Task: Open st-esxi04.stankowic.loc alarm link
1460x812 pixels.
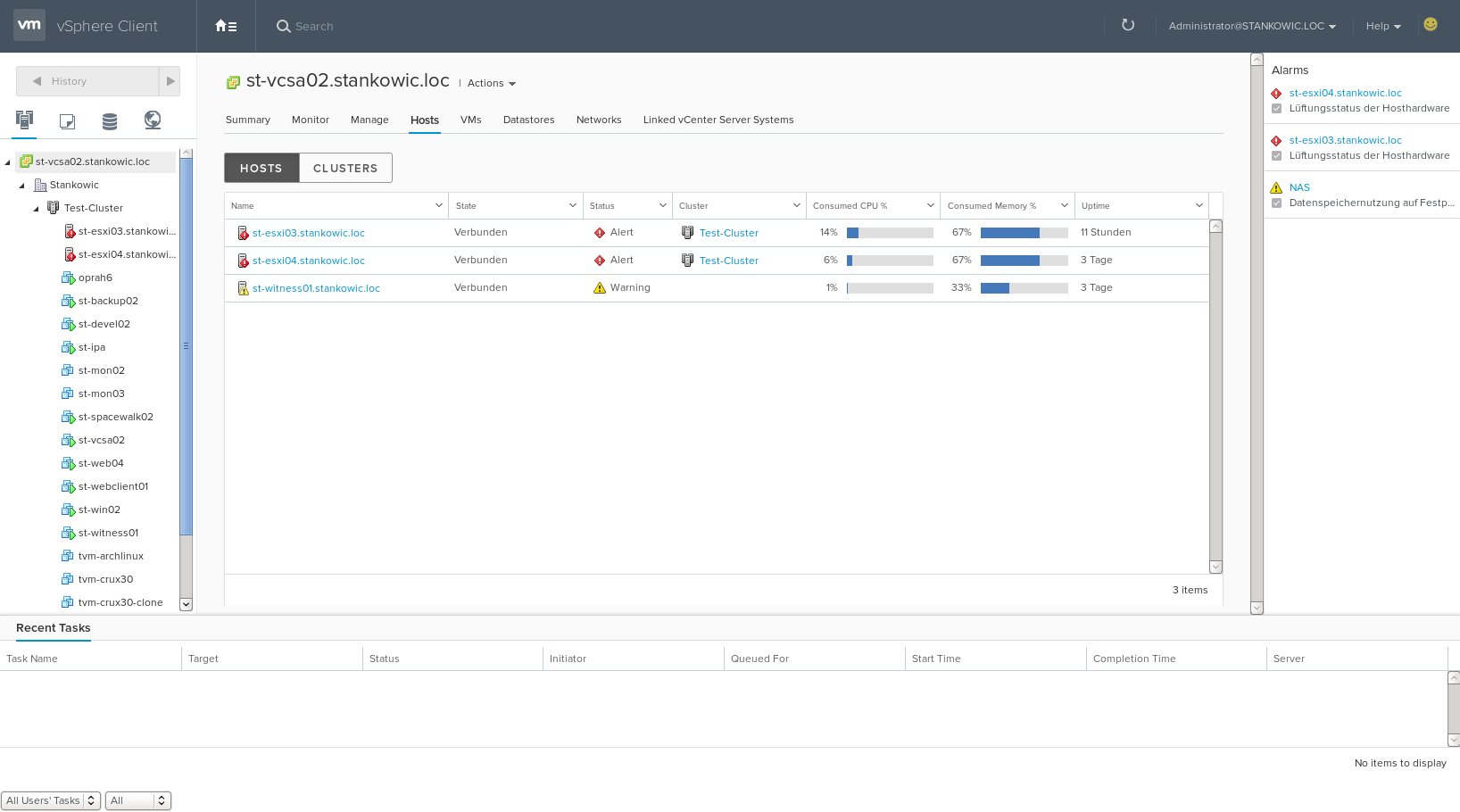Action: (x=1346, y=93)
